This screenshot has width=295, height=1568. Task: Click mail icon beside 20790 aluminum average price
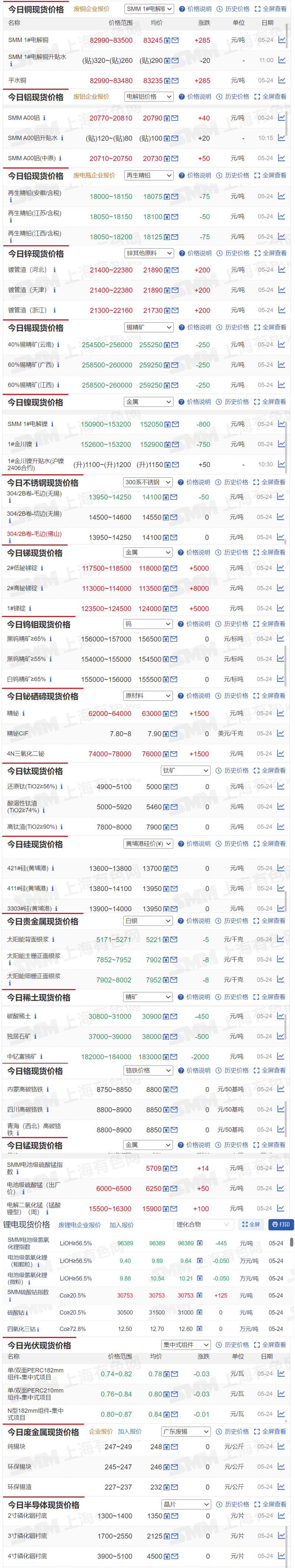[x=175, y=118]
